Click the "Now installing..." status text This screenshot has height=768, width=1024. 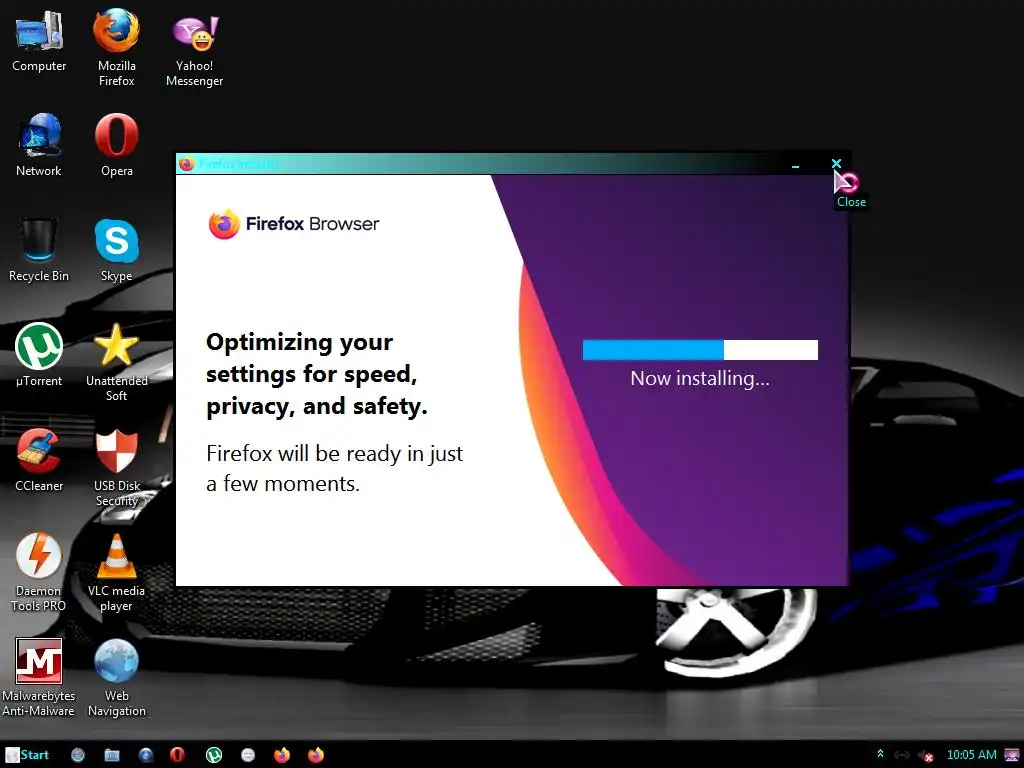[700, 379]
